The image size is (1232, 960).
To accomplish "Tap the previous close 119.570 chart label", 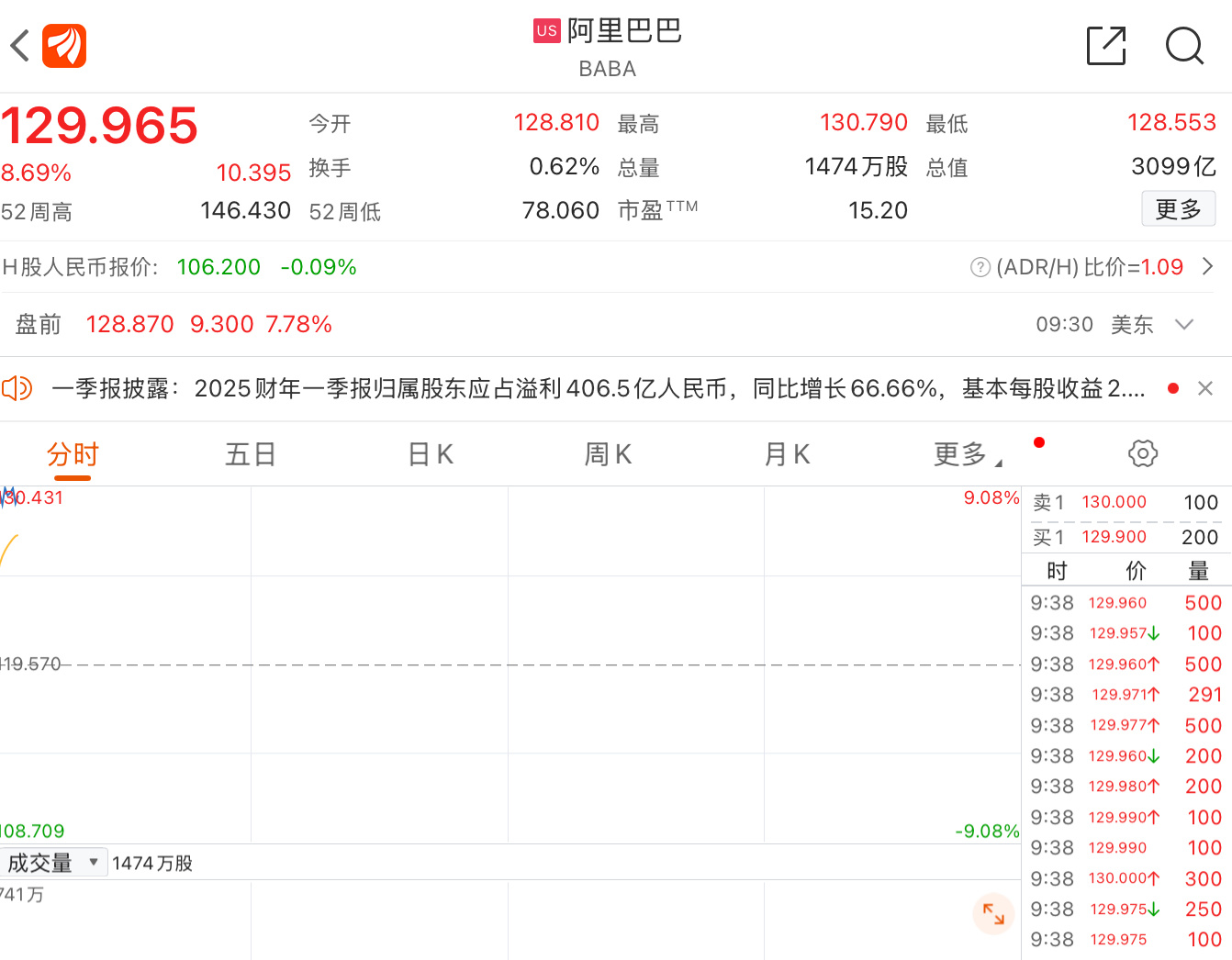I will click(30, 664).
